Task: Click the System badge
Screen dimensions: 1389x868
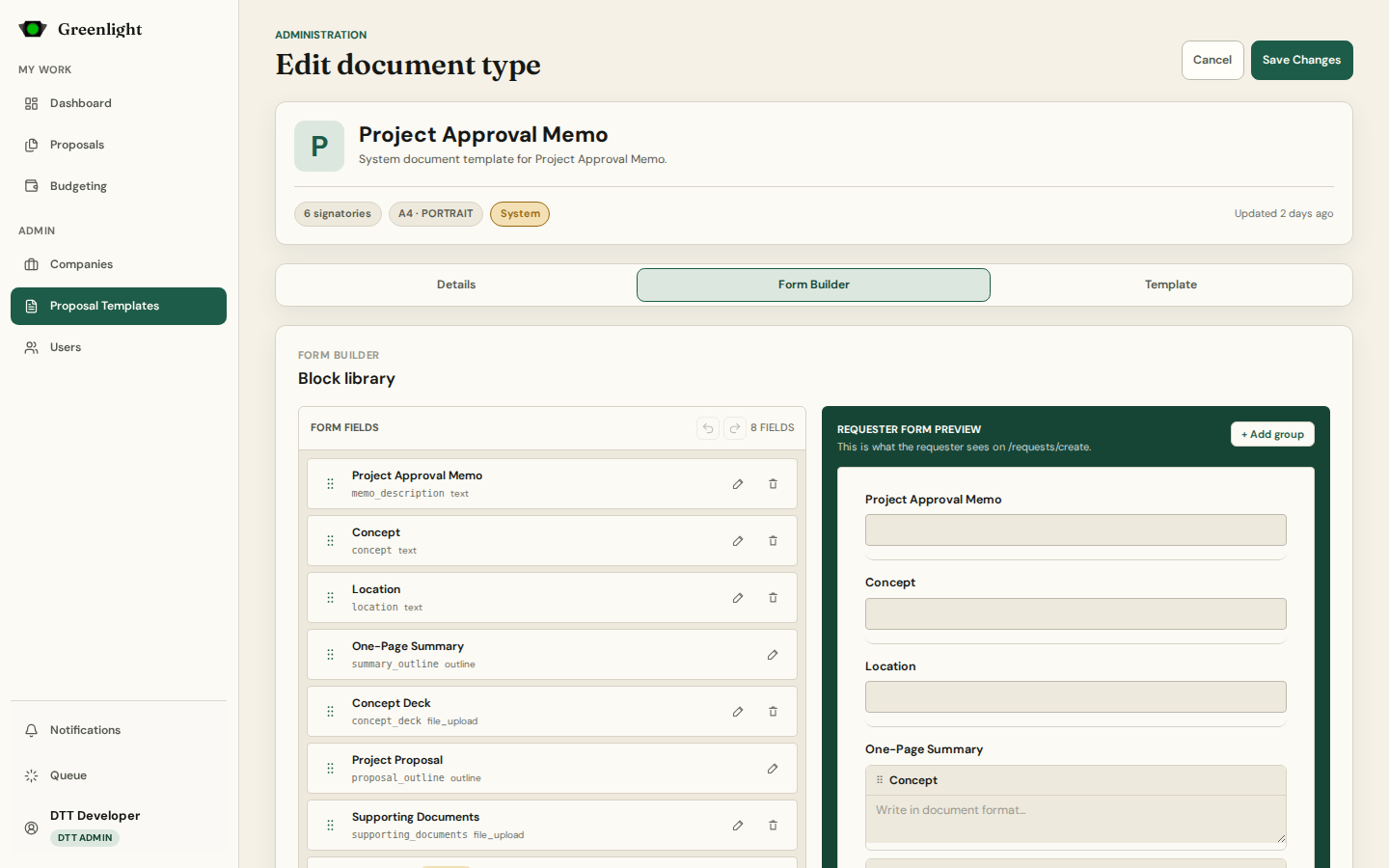Action: [520, 214]
